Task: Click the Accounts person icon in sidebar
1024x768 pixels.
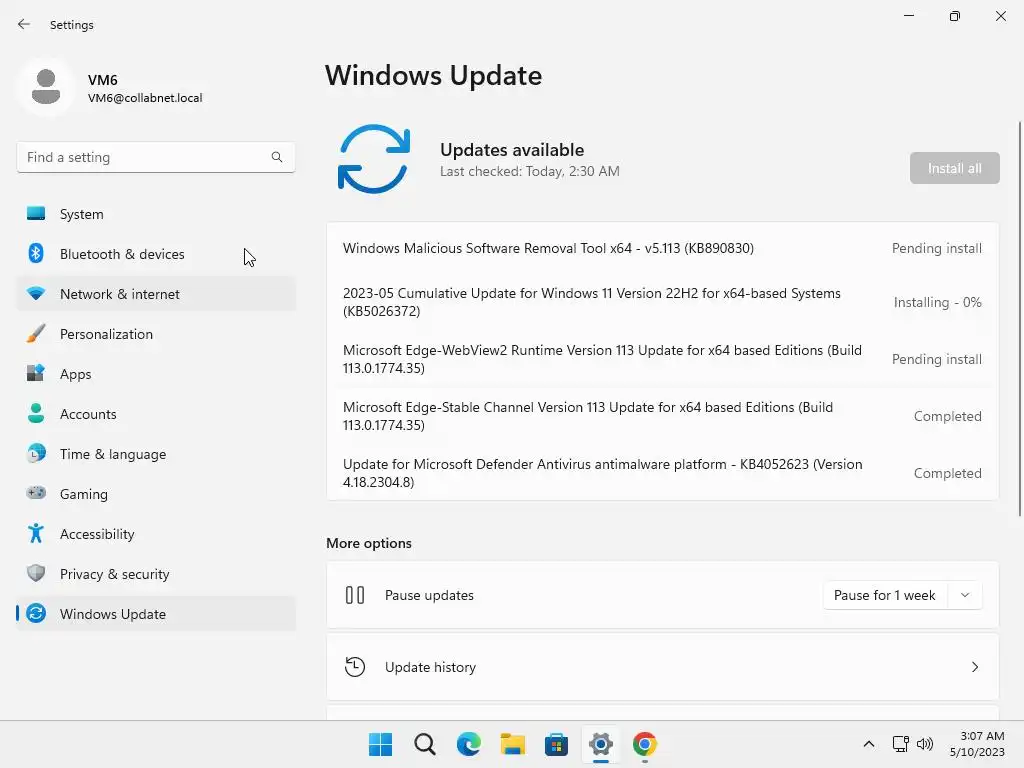Action: [x=36, y=413]
